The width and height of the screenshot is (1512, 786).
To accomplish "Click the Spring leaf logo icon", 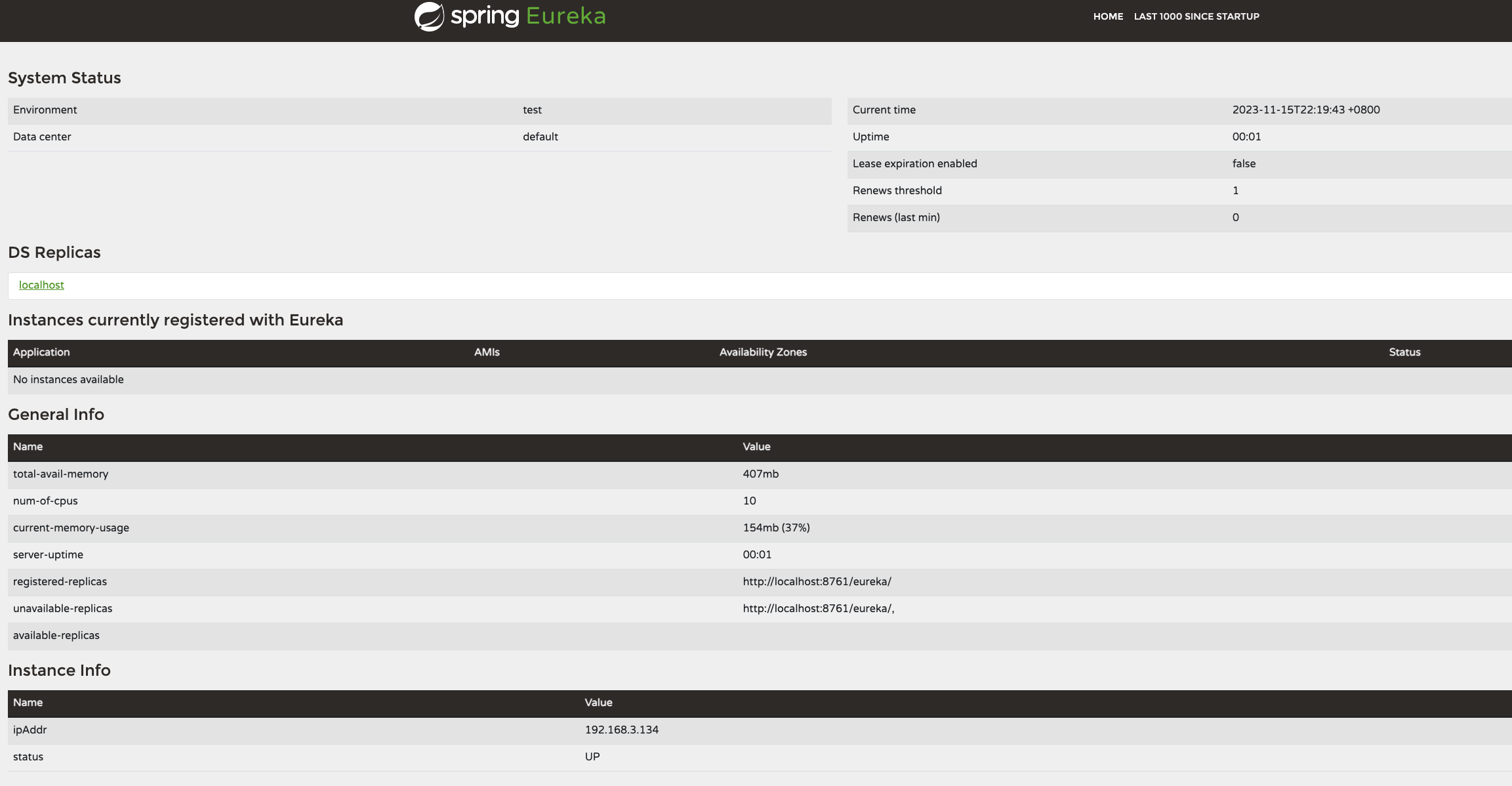I will click(x=429, y=16).
